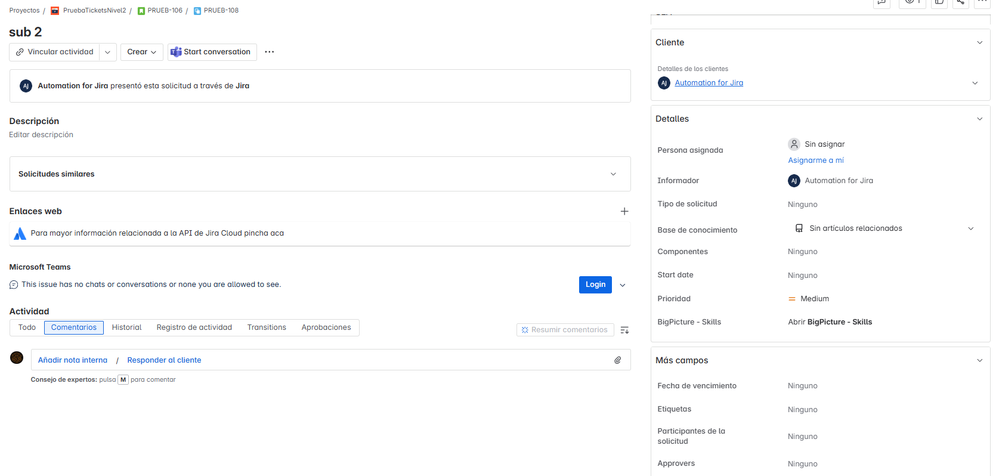Image resolution: width=999 pixels, height=476 pixels.
Task: Expand the Base de conocimiento dropdown
Action: pos(971,228)
